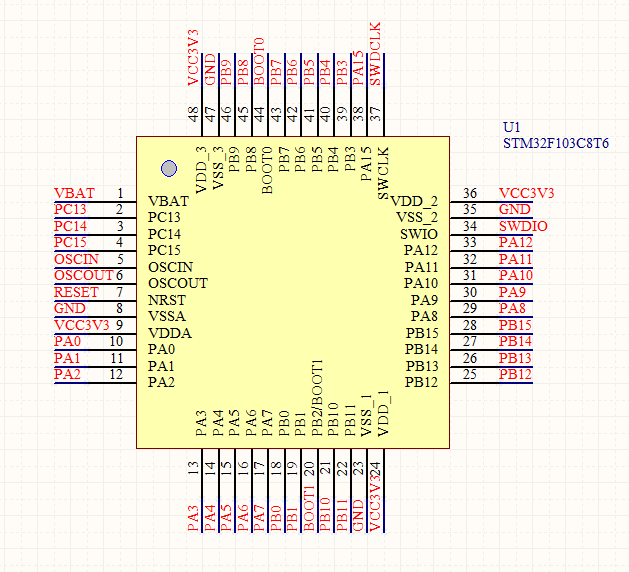Select the red PA9 net label at pin 30

click(512, 292)
